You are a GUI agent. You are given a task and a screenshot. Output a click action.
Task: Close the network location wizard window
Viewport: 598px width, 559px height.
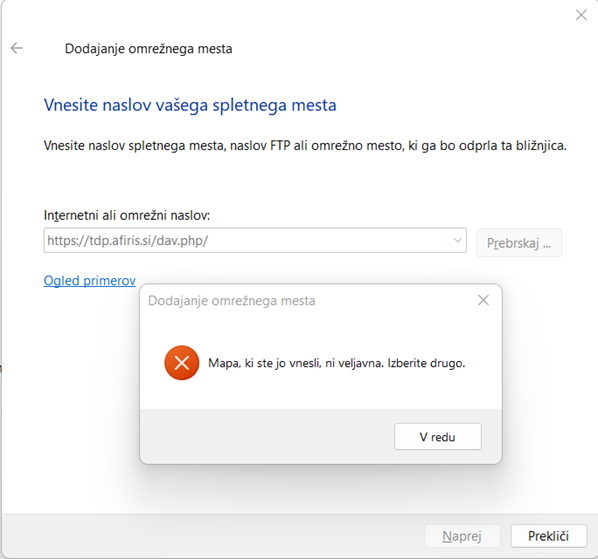pos(581,15)
